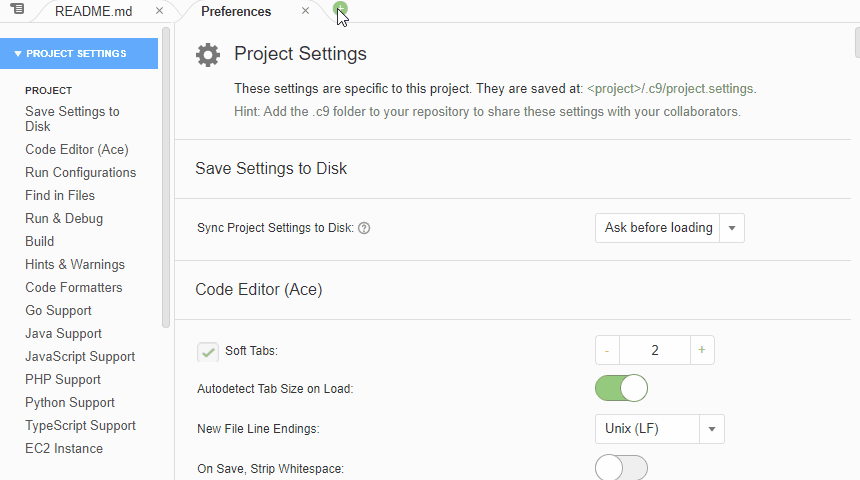Open the New File Line Endings dropdown
The width and height of the screenshot is (860, 480).
pos(660,428)
